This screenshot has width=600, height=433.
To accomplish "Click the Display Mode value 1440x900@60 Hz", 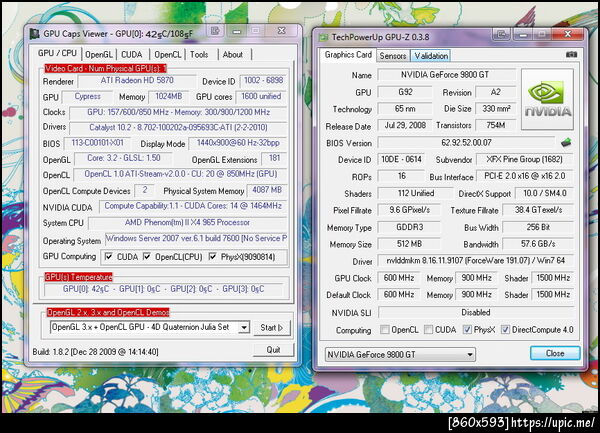I will 238,143.
